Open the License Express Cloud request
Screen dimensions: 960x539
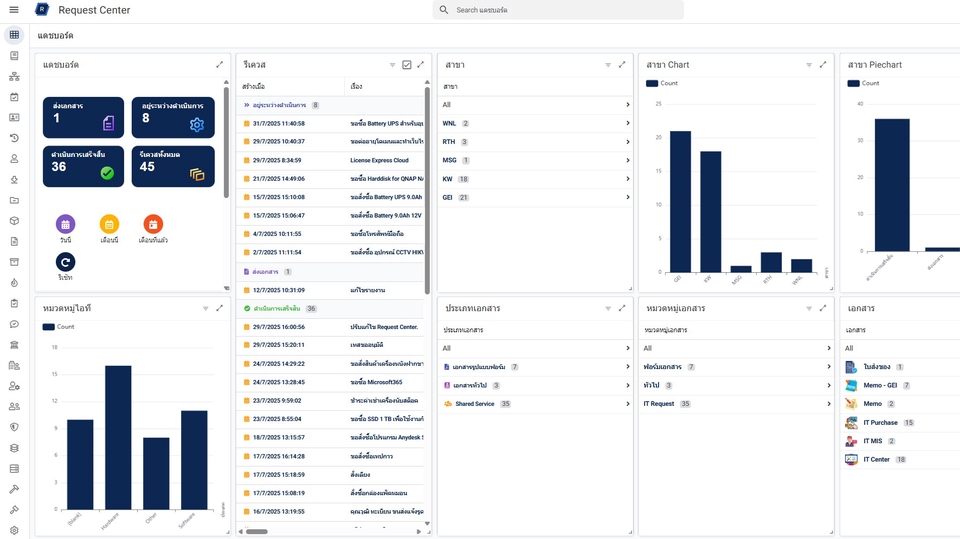click(379, 160)
